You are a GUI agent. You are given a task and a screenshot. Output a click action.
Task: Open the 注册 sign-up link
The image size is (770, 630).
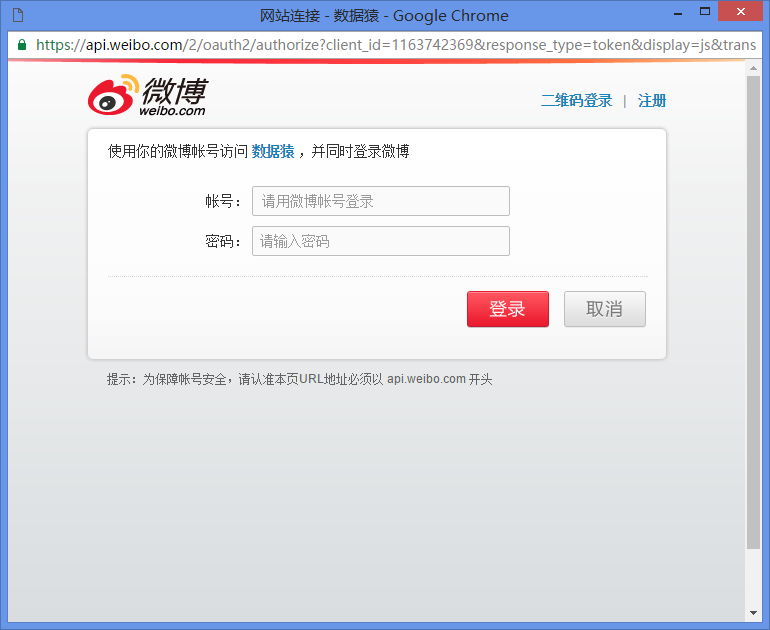tap(652, 101)
